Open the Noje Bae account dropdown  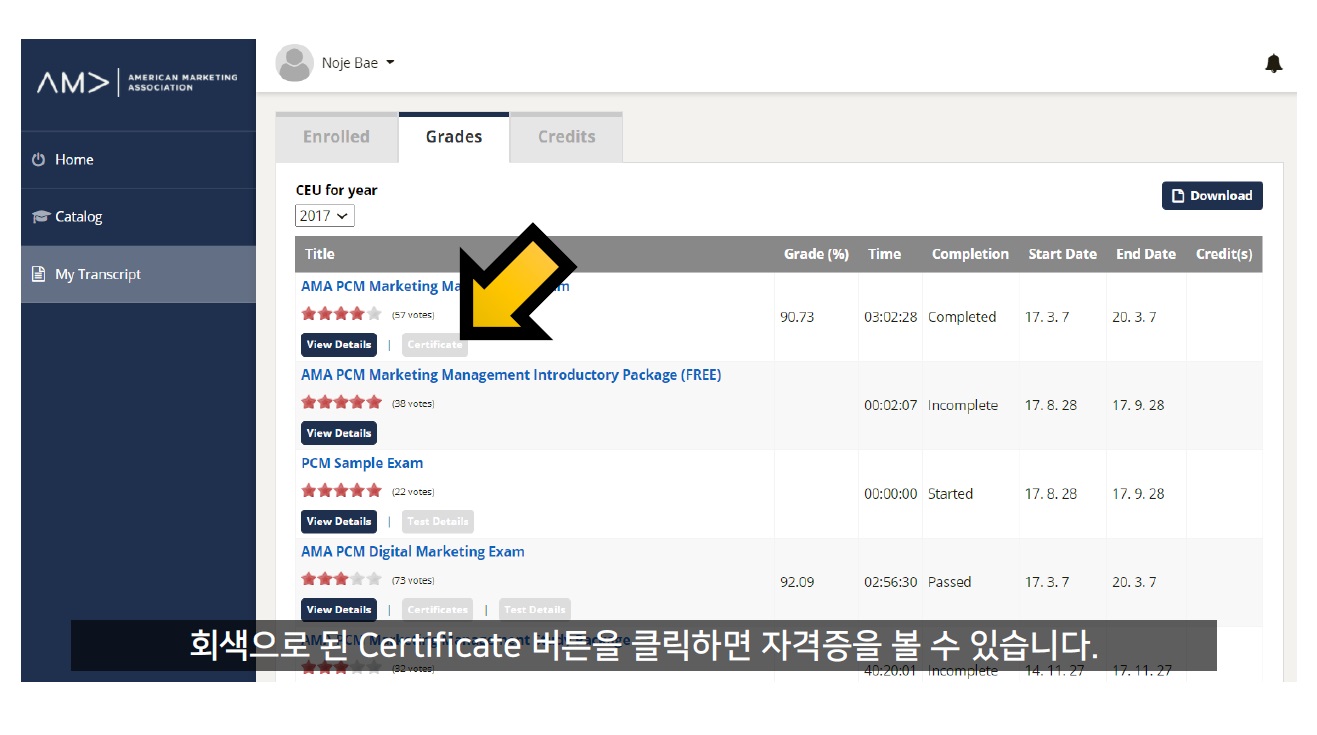coord(358,63)
